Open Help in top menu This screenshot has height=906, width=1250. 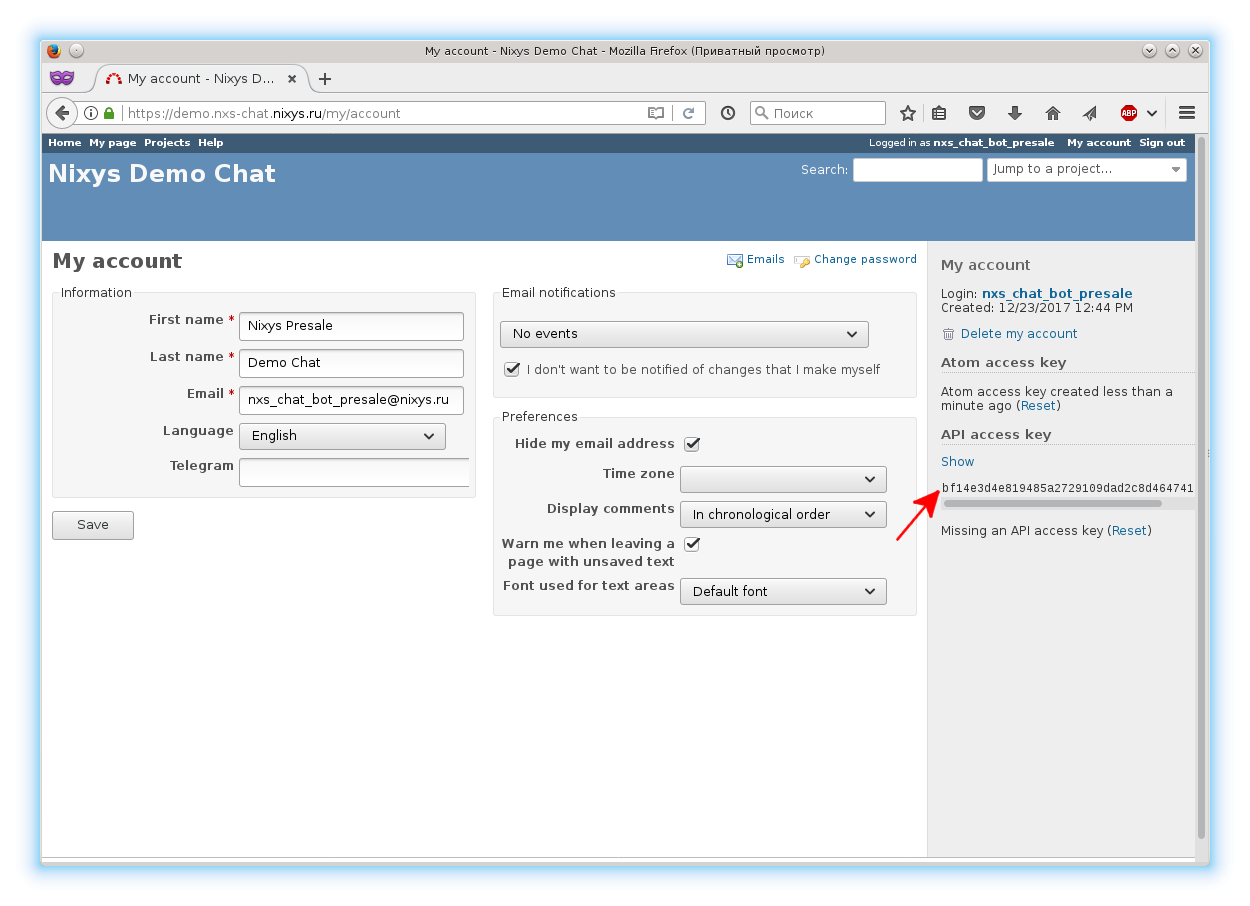click(210, 143)
